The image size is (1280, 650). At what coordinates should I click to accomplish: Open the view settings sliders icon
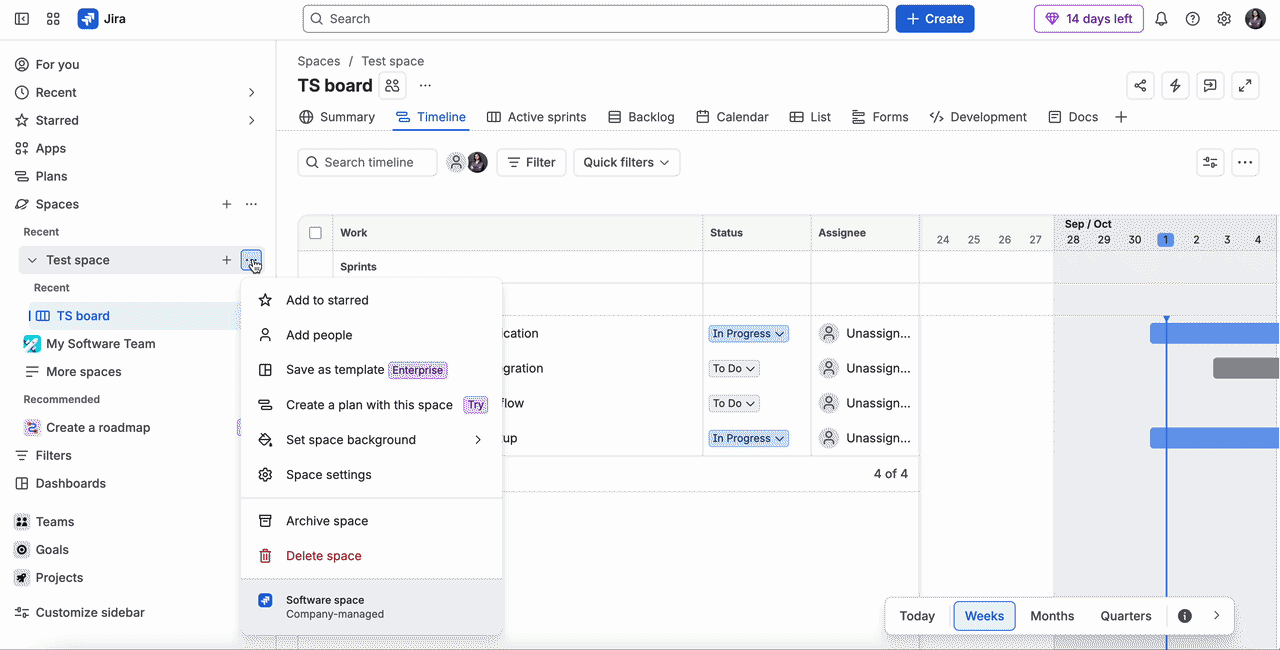pos(1210,163)
